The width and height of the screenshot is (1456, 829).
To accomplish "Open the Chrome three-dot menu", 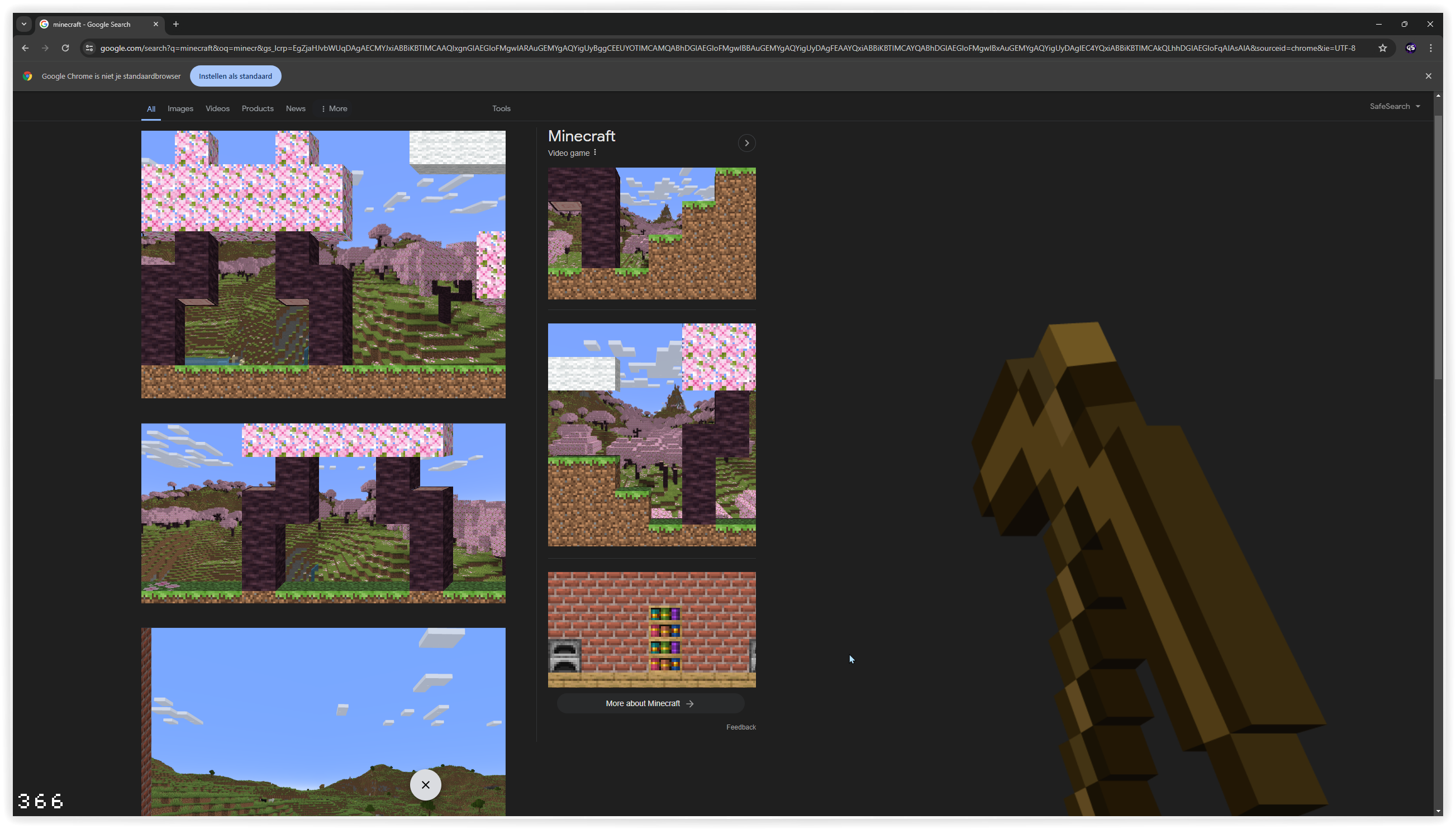I will [x=1430, y=48].
